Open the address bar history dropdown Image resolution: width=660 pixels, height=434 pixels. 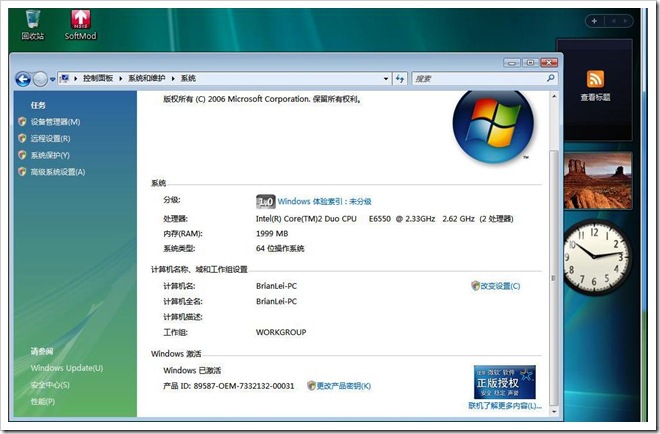point(386,78)
